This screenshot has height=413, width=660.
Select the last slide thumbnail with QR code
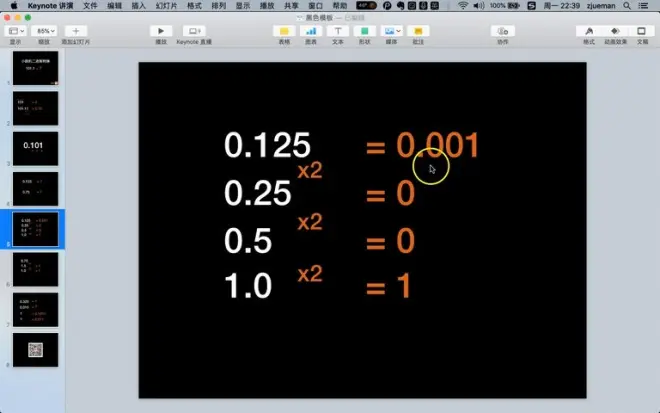(35, 350)
